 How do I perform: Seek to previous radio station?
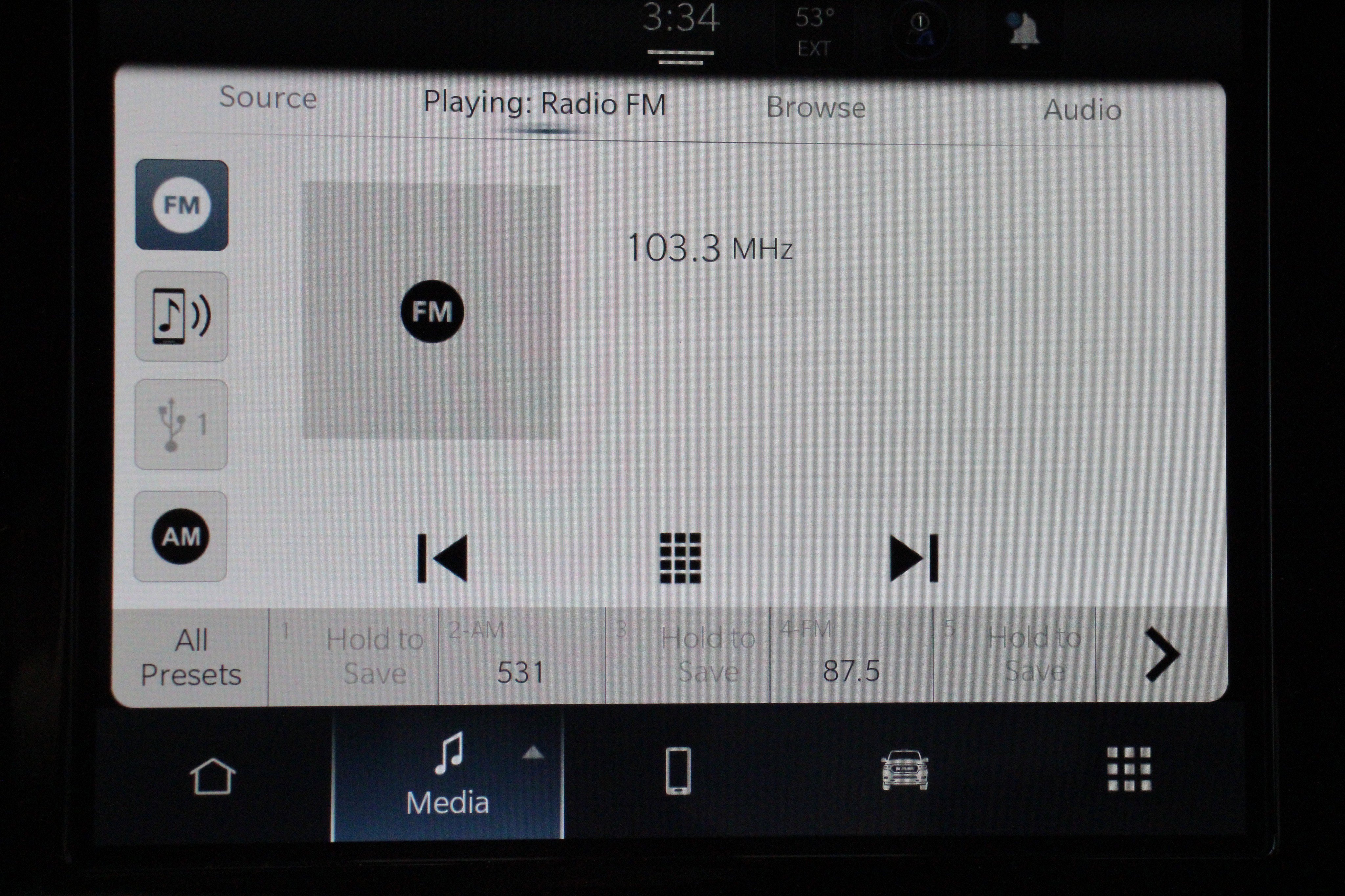pos(442,558)
